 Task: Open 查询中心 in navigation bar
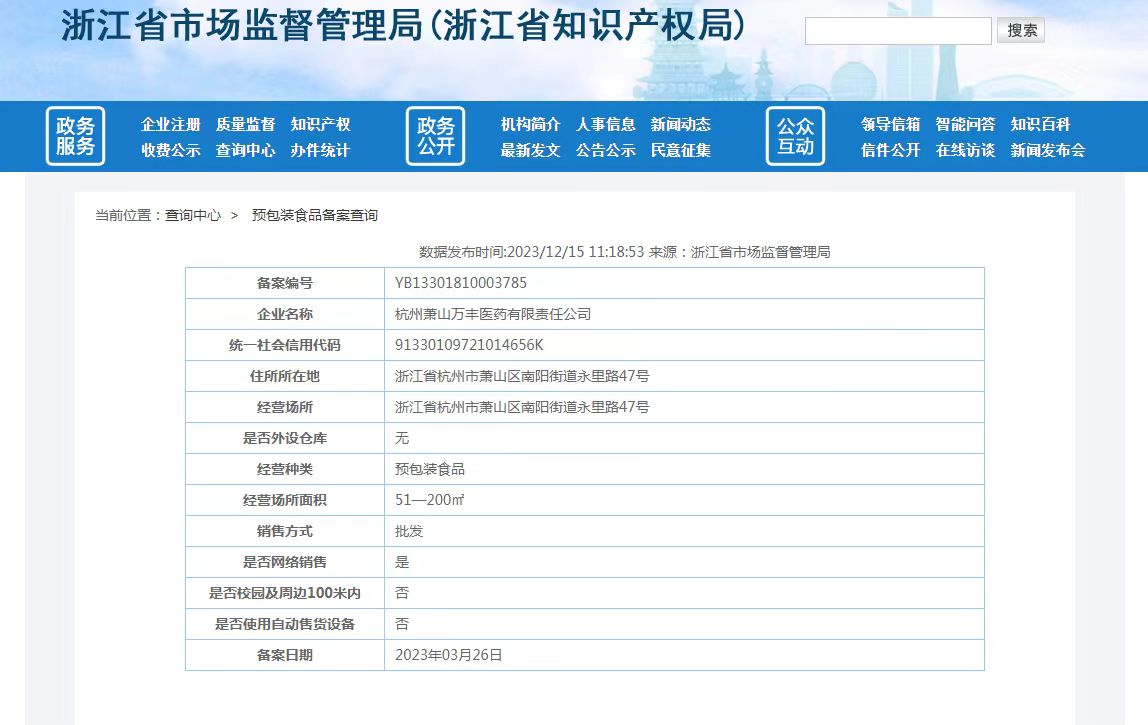click(x=245, y=150)
